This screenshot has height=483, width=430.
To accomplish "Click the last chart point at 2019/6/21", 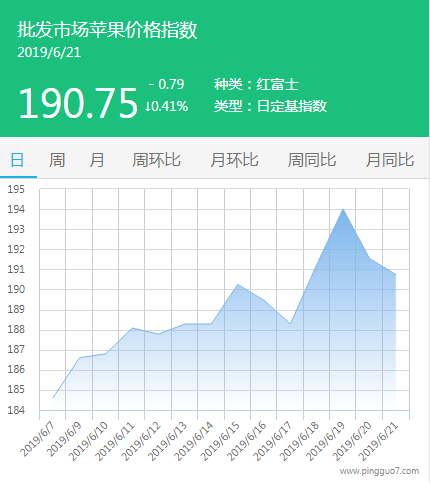I will (396, 274).
